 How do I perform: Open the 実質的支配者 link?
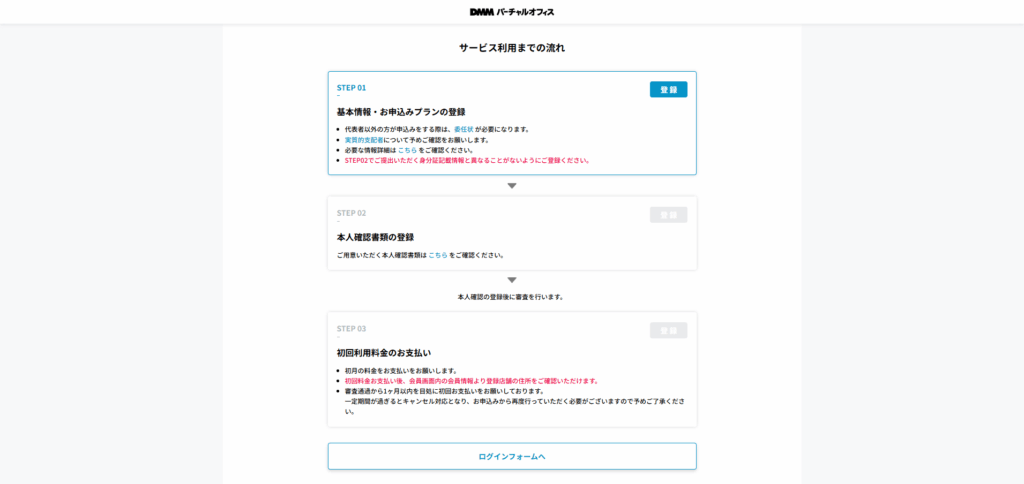coord(364,140)
